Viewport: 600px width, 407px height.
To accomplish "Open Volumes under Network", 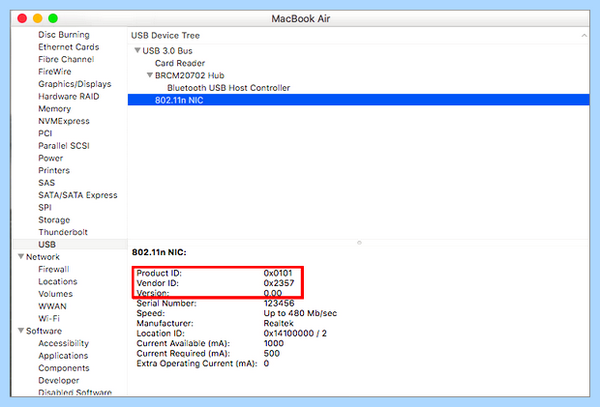I will [x=55, y=294].
